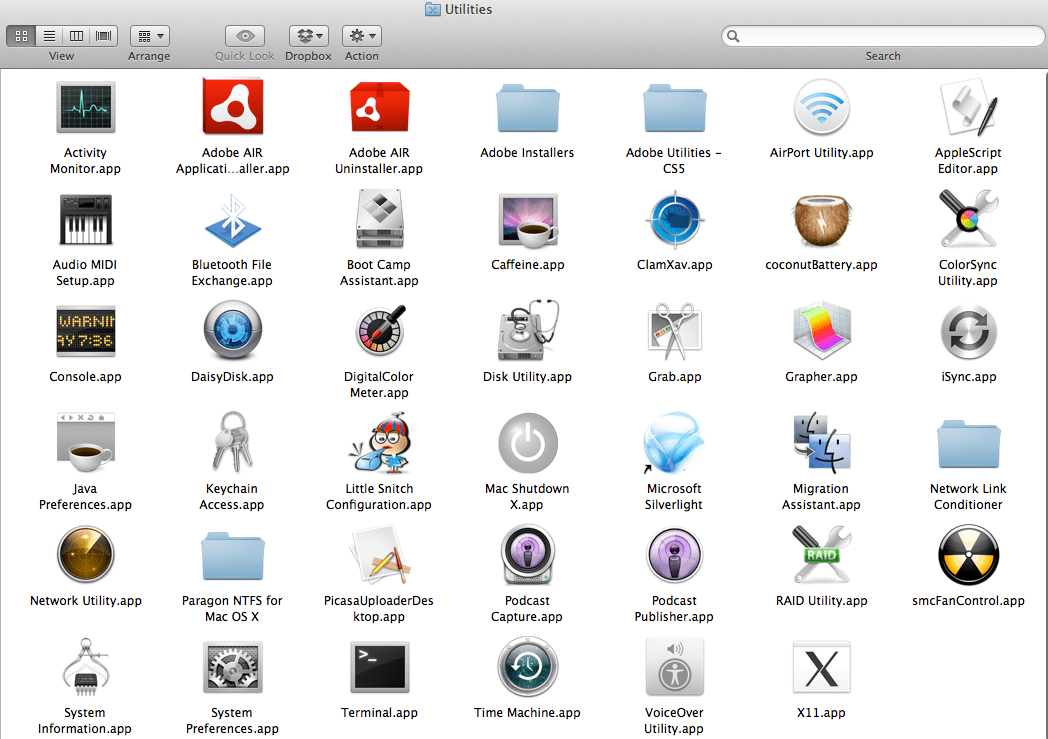Viewport: 1048px width, 739px height.
Task: Launch DaisyDisk.app
Action: click(x=232, y=331)
